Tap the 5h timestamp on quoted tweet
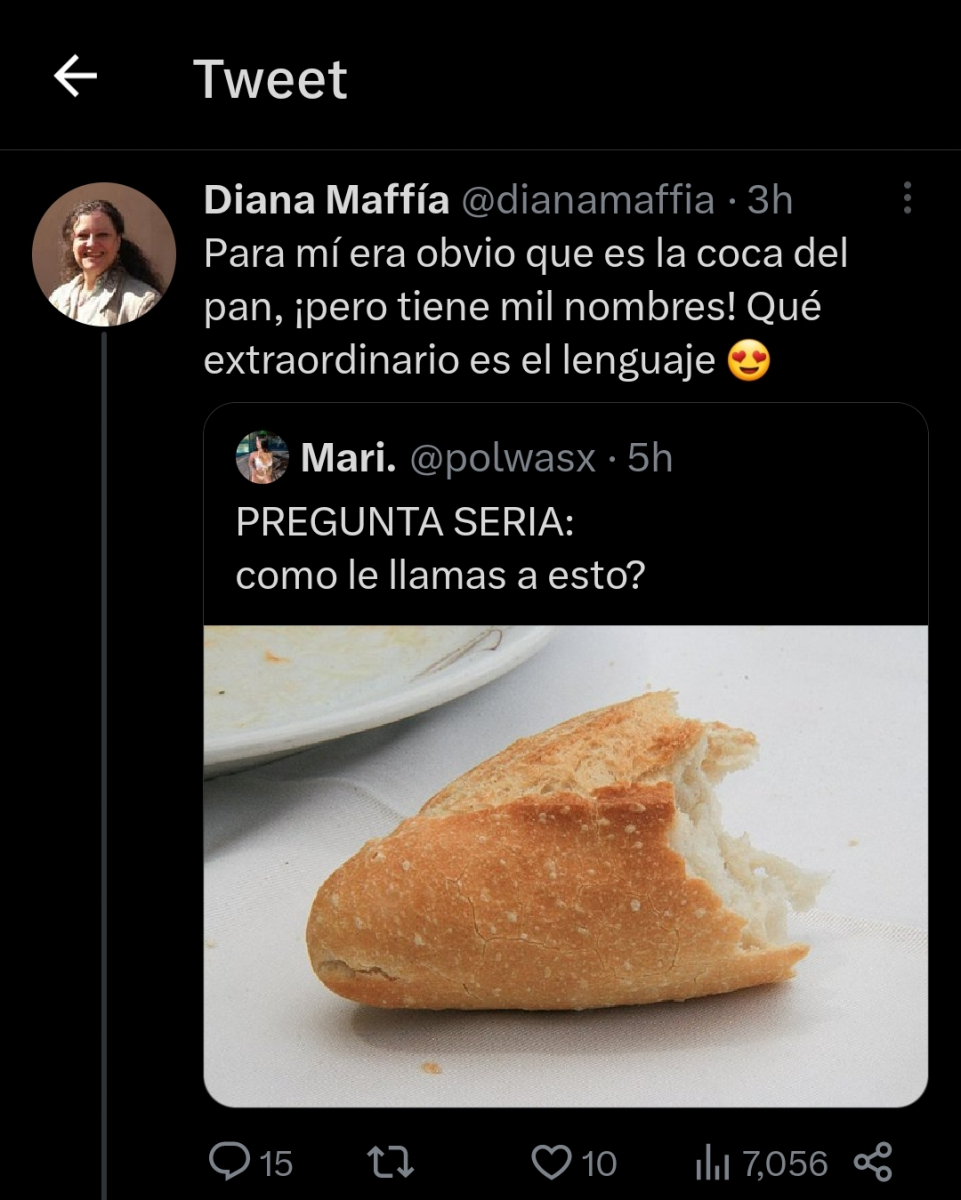 point(650,458)
